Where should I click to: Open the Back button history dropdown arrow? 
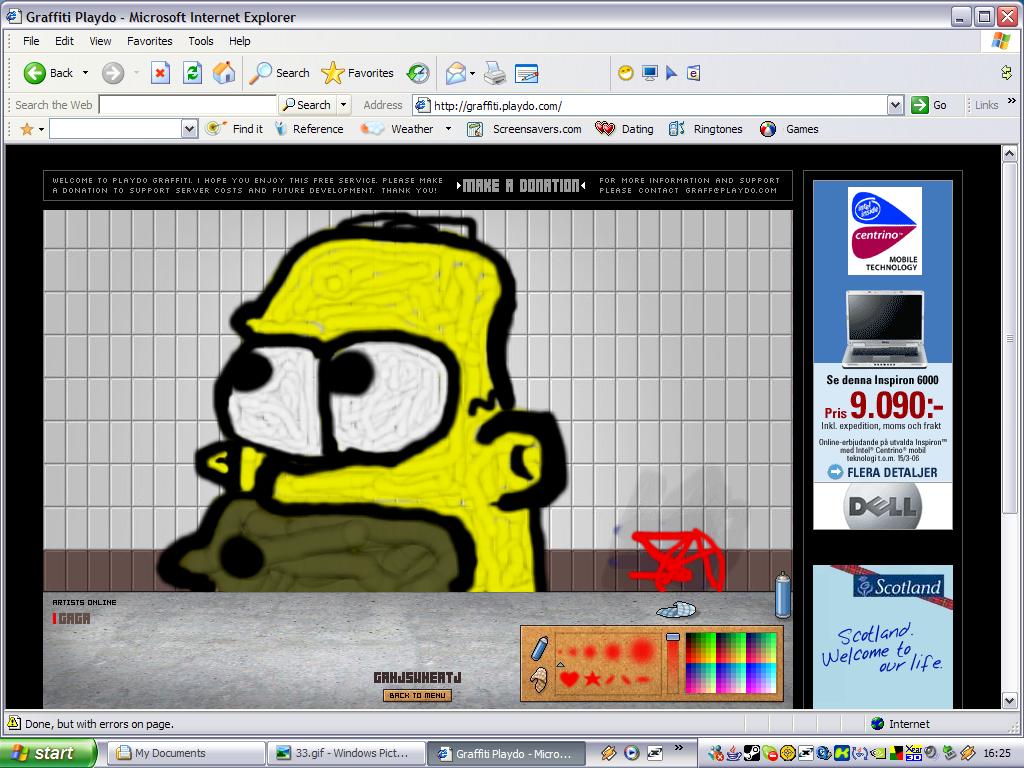[85, 72]
